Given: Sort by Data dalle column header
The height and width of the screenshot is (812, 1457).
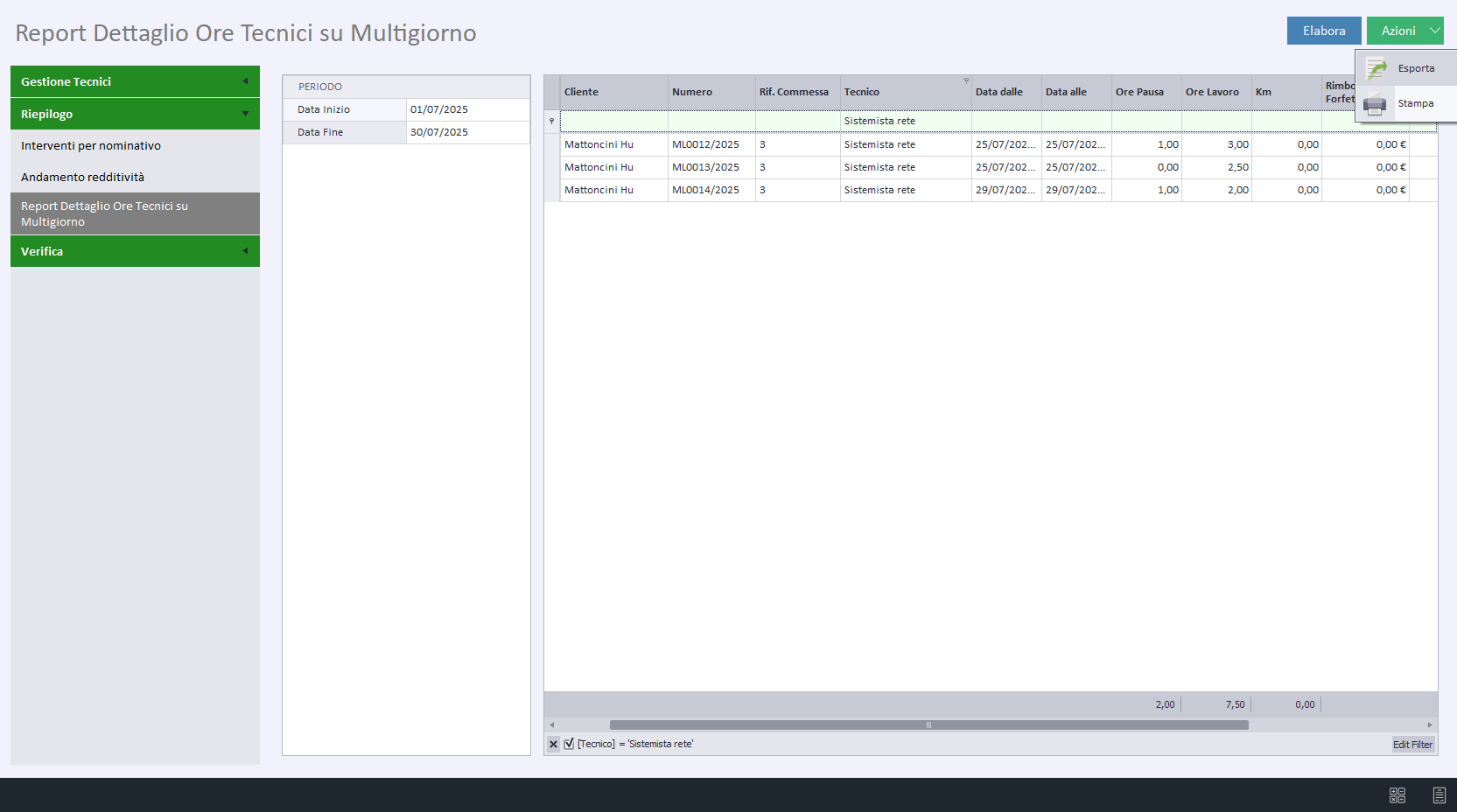Looking at the screenshot, I should pyautogui.click(x=1006, y=92).
